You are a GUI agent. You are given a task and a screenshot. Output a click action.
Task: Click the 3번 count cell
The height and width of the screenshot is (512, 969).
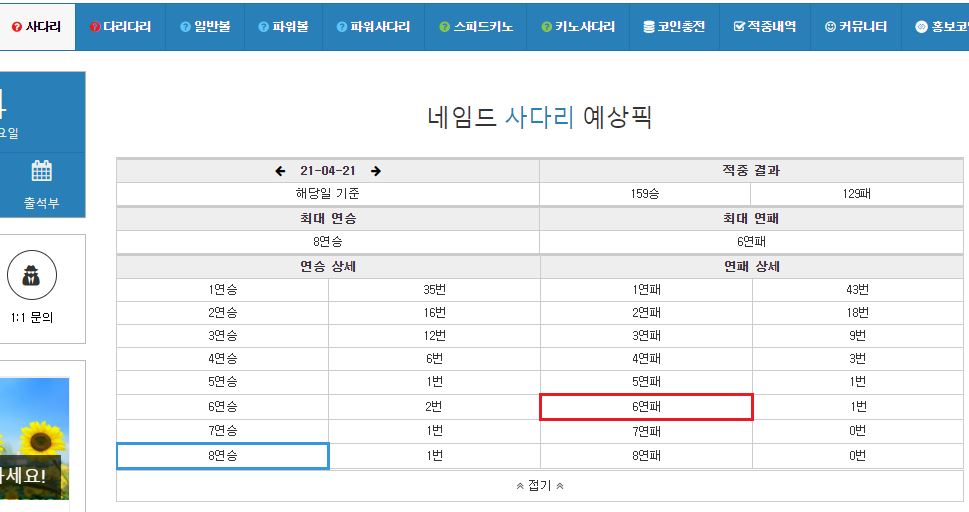[858, 359]
